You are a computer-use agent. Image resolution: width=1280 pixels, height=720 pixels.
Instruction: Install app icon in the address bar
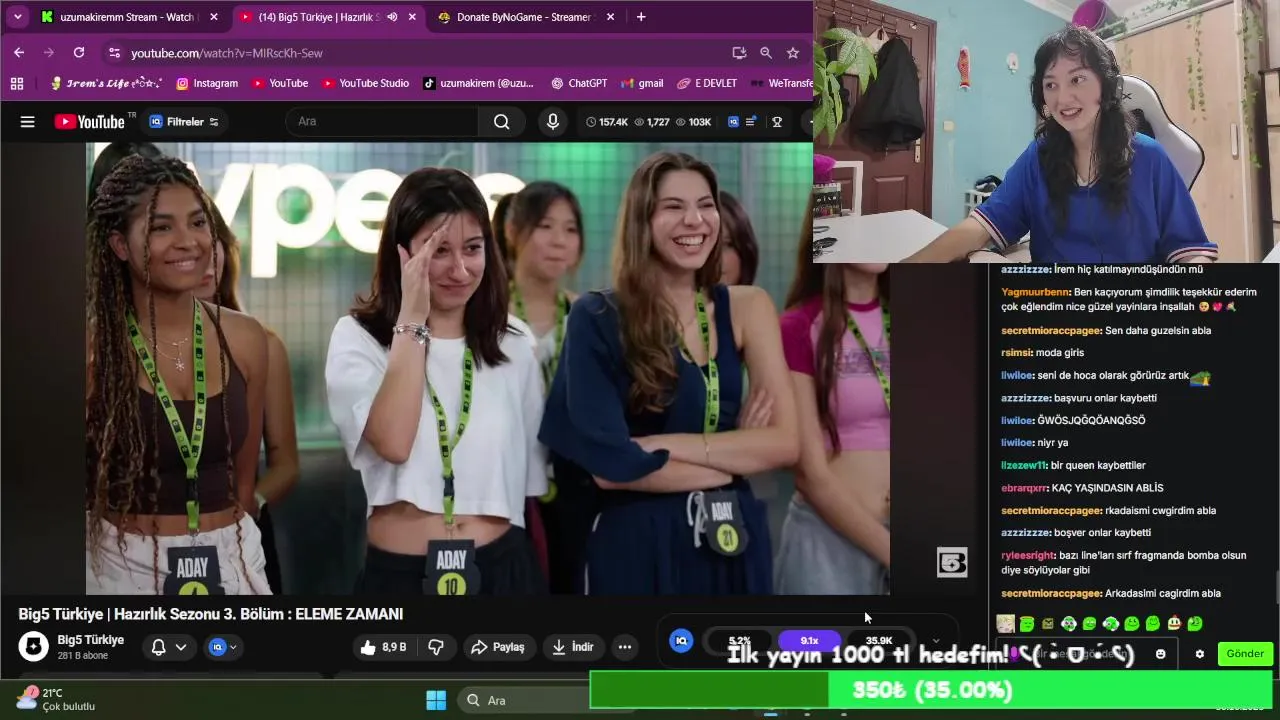click(739, 53)
